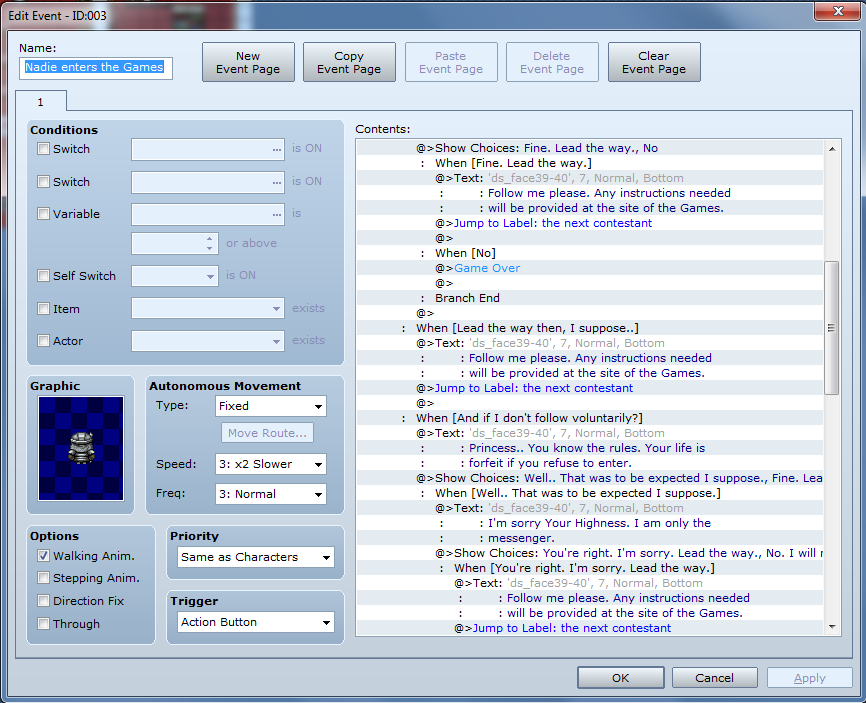
Task: Open the Priority dropdown
Action: (255, 557)
